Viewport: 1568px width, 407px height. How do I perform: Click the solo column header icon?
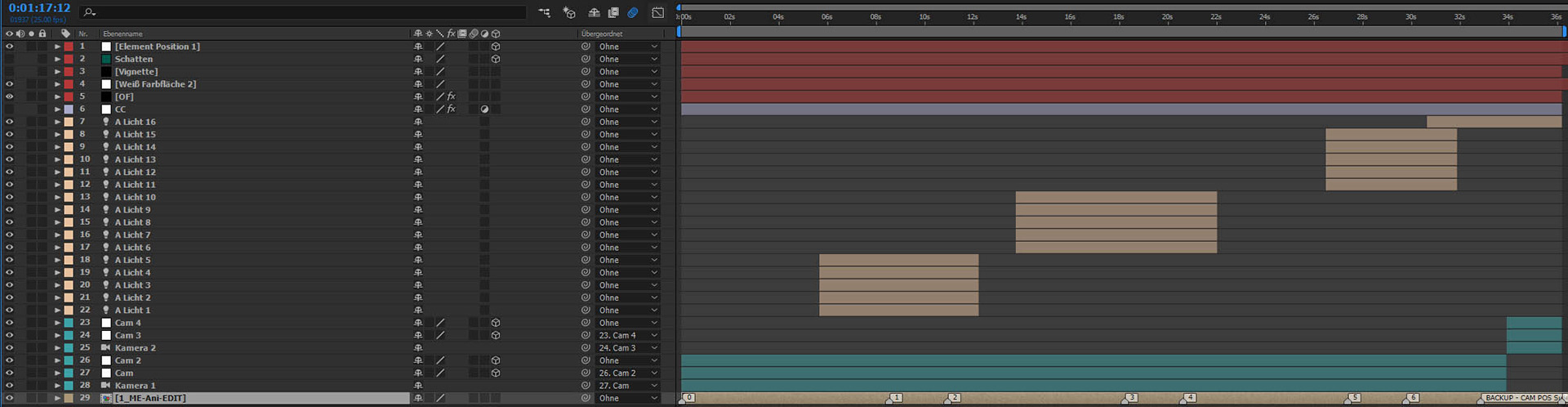pyautogui.click(x=31, y=34)
